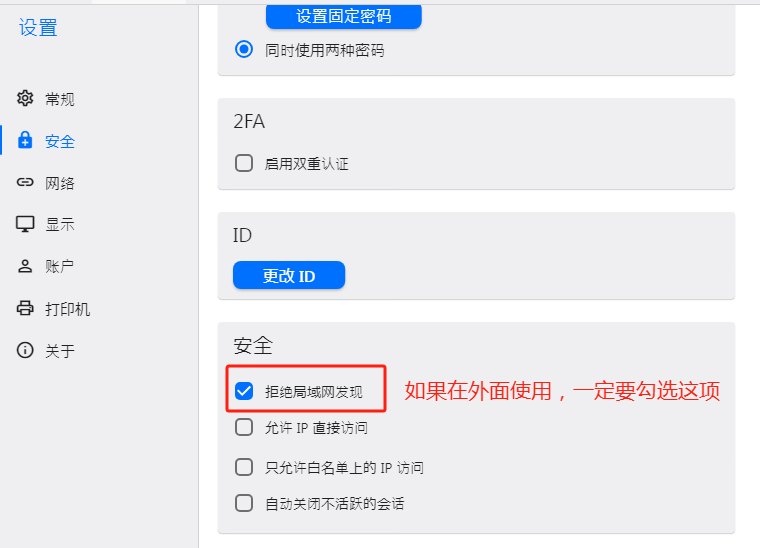This screenshot has height=548, width=760.
Task: Click the lock icon beside 安全
Action: (x=26, y=141)
